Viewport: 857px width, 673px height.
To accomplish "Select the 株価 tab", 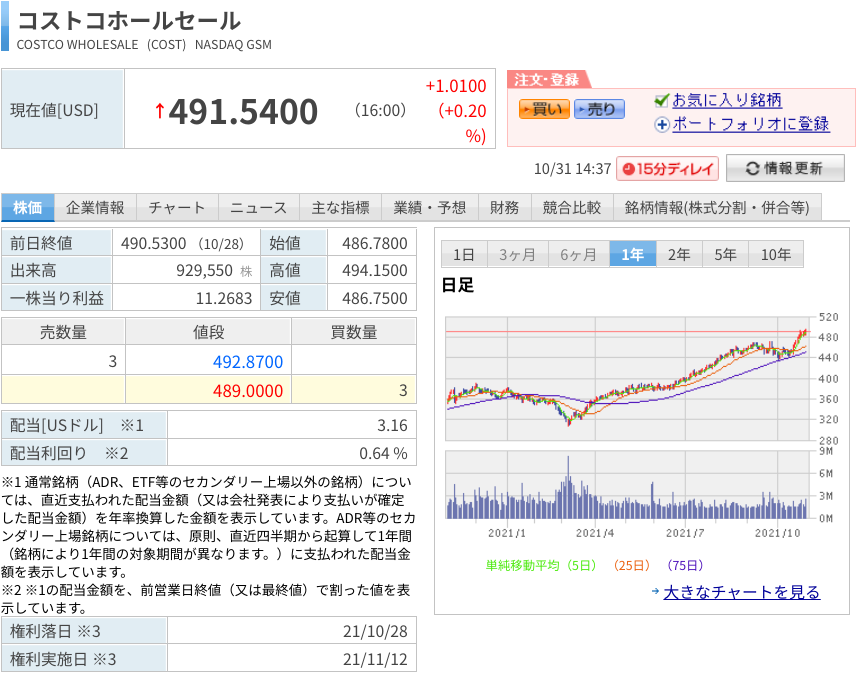I will click(27, 208).
